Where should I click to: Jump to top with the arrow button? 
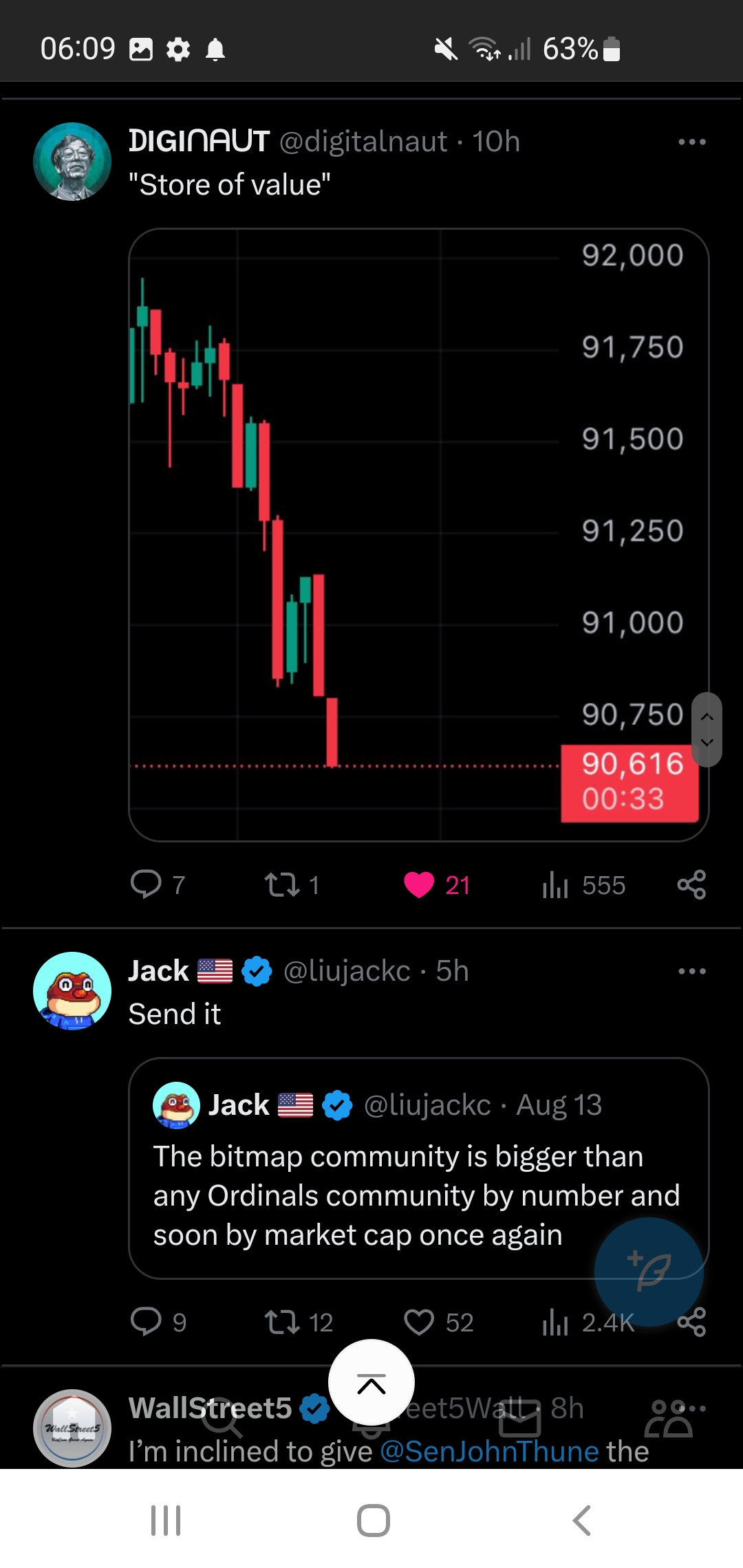click(371, 1382)
